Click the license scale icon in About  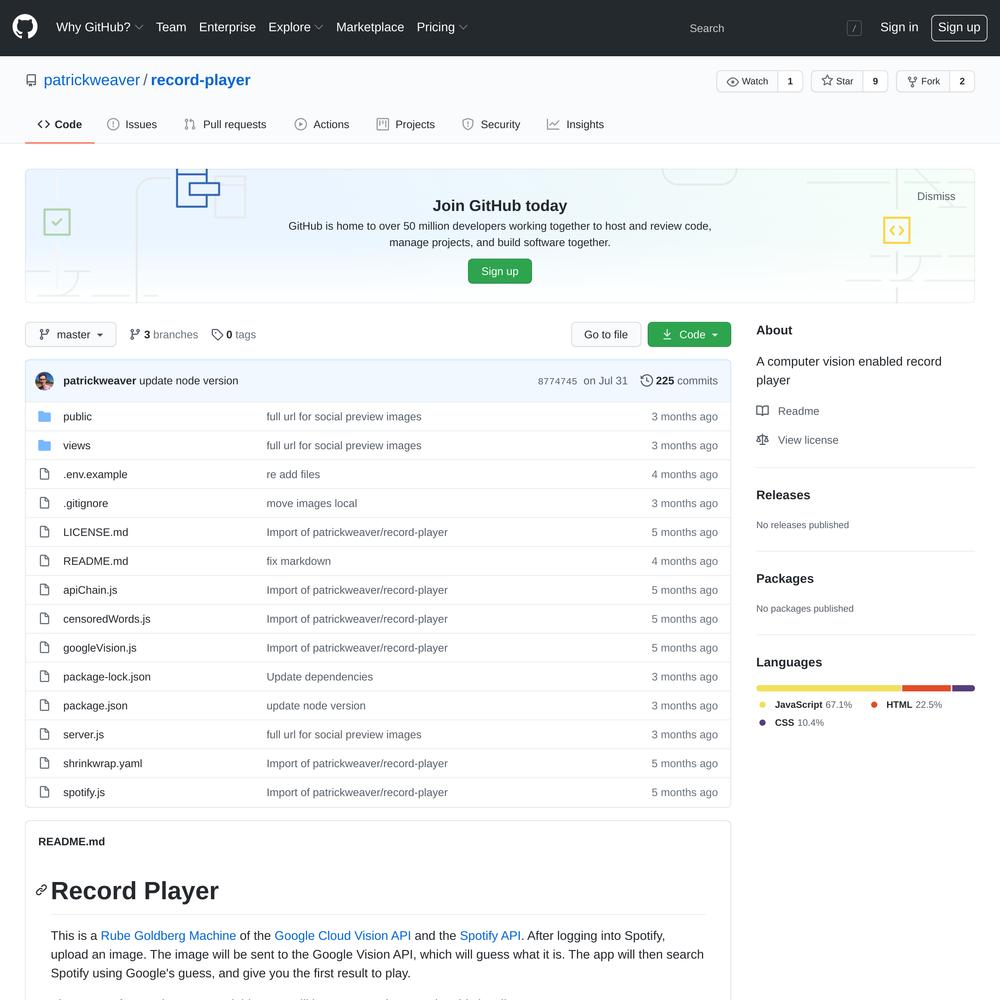(762, 439)
